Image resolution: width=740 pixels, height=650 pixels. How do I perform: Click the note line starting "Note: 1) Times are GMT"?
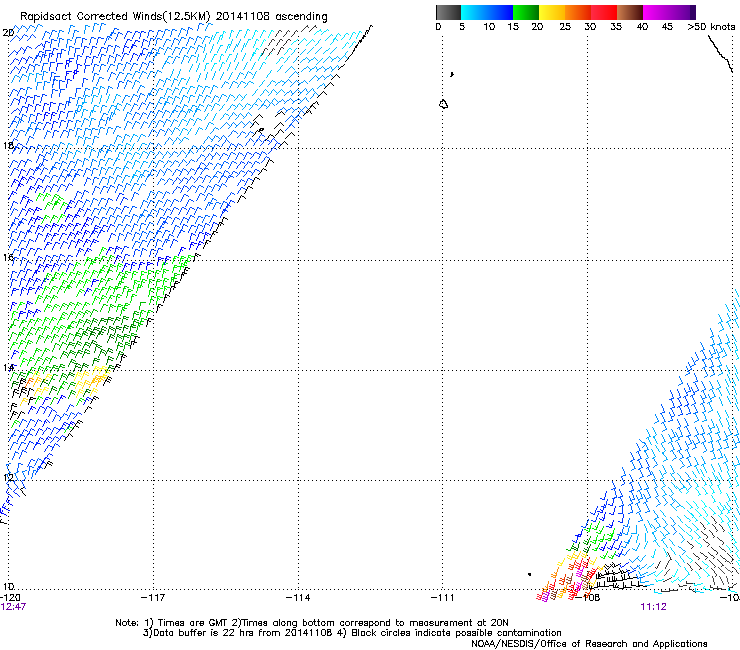311,623
